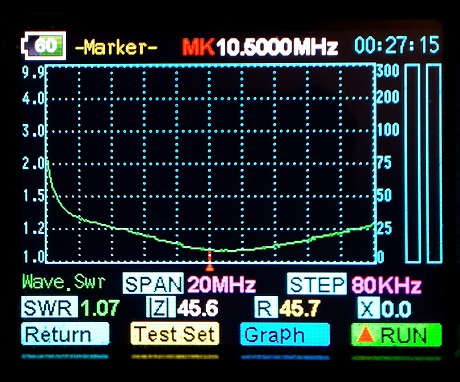Viewport: 460px width, 382px height.
Task: Tap the 3.0 SWR axis label
Action: [x=33, y=131]
